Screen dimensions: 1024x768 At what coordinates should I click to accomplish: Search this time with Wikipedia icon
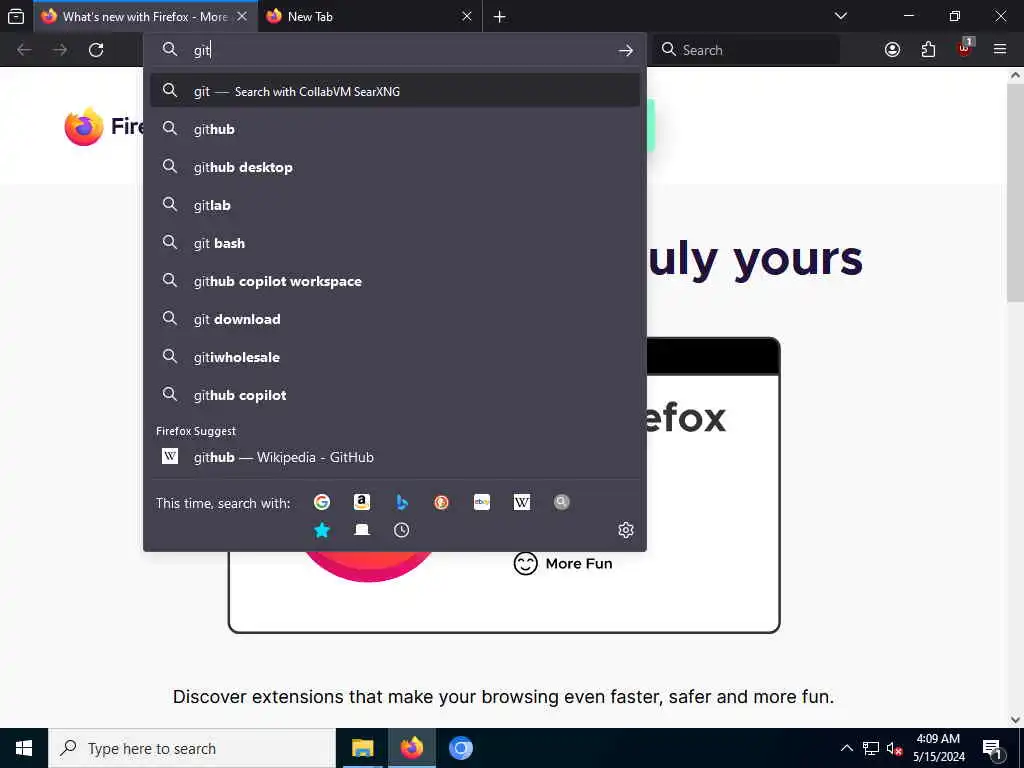coord(522,502)
